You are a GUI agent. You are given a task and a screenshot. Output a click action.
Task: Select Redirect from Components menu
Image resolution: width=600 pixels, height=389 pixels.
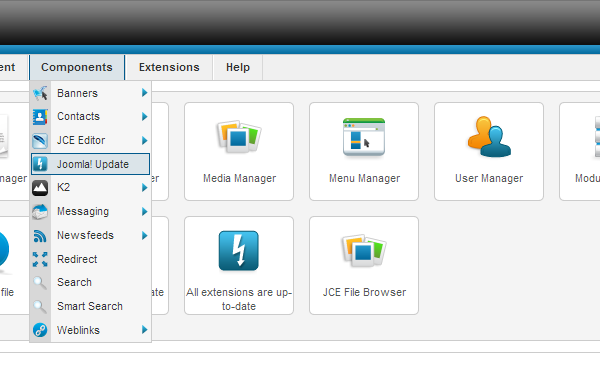pyautogui.click(x=90, y=259)
